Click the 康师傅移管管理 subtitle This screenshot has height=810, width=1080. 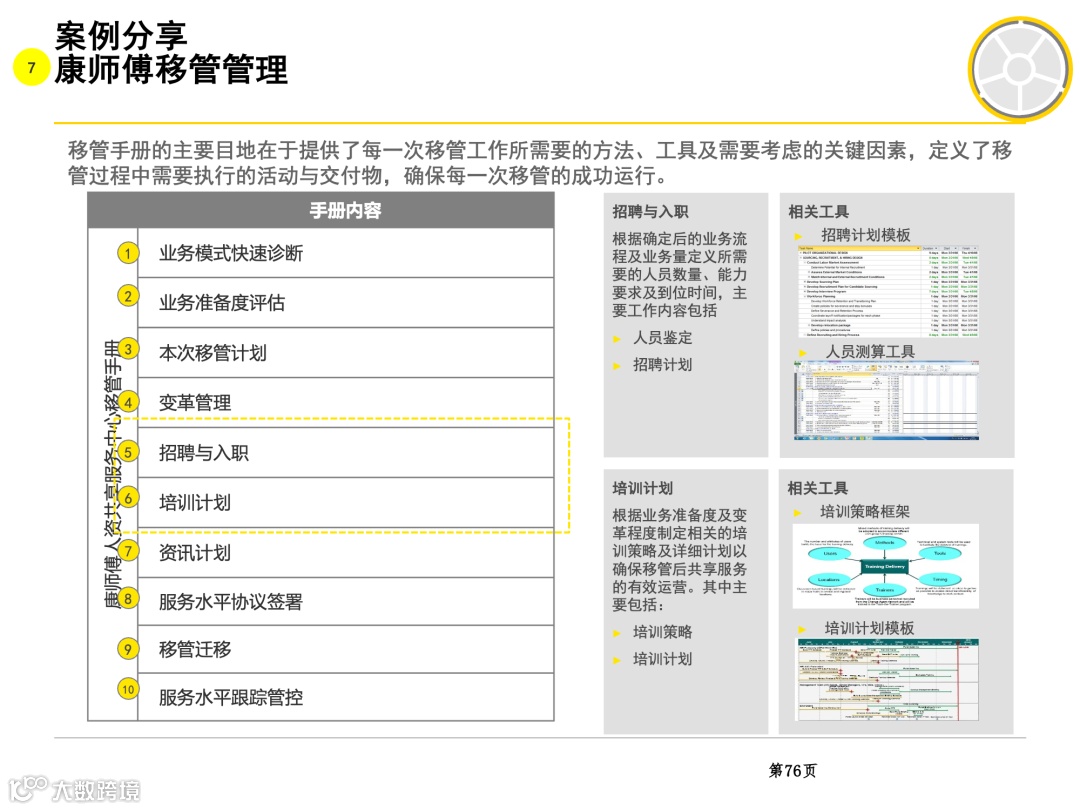click(172, 70)
